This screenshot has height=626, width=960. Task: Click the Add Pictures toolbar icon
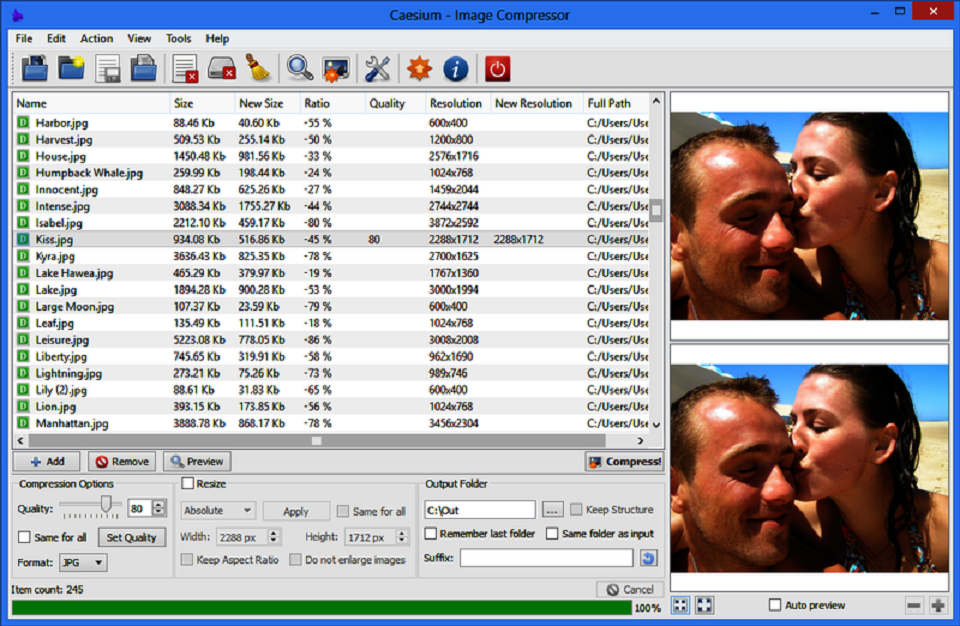34,69
